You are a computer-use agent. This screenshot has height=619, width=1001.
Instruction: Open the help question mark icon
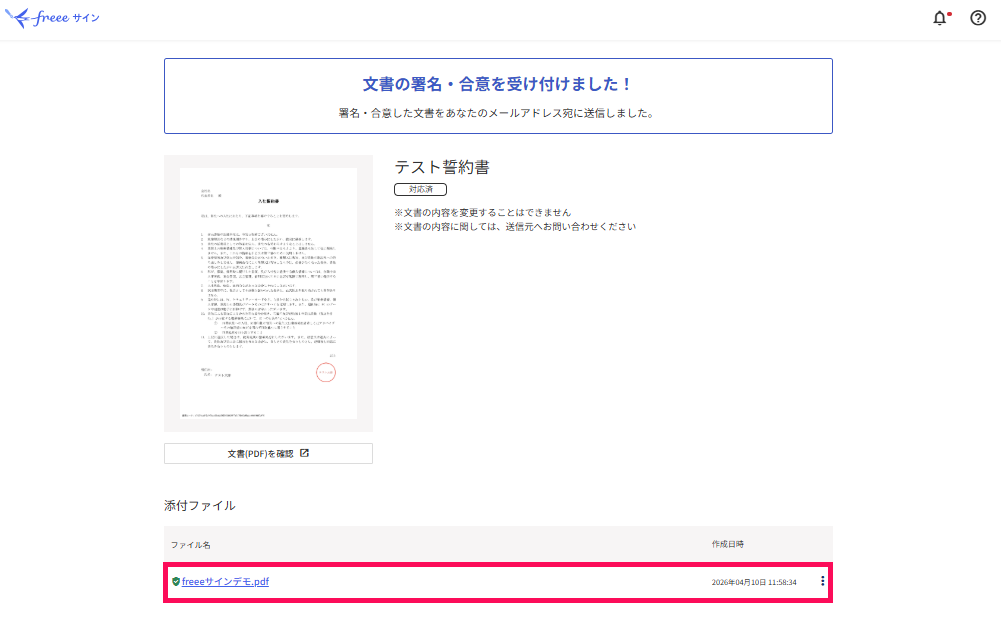(977, 18)
